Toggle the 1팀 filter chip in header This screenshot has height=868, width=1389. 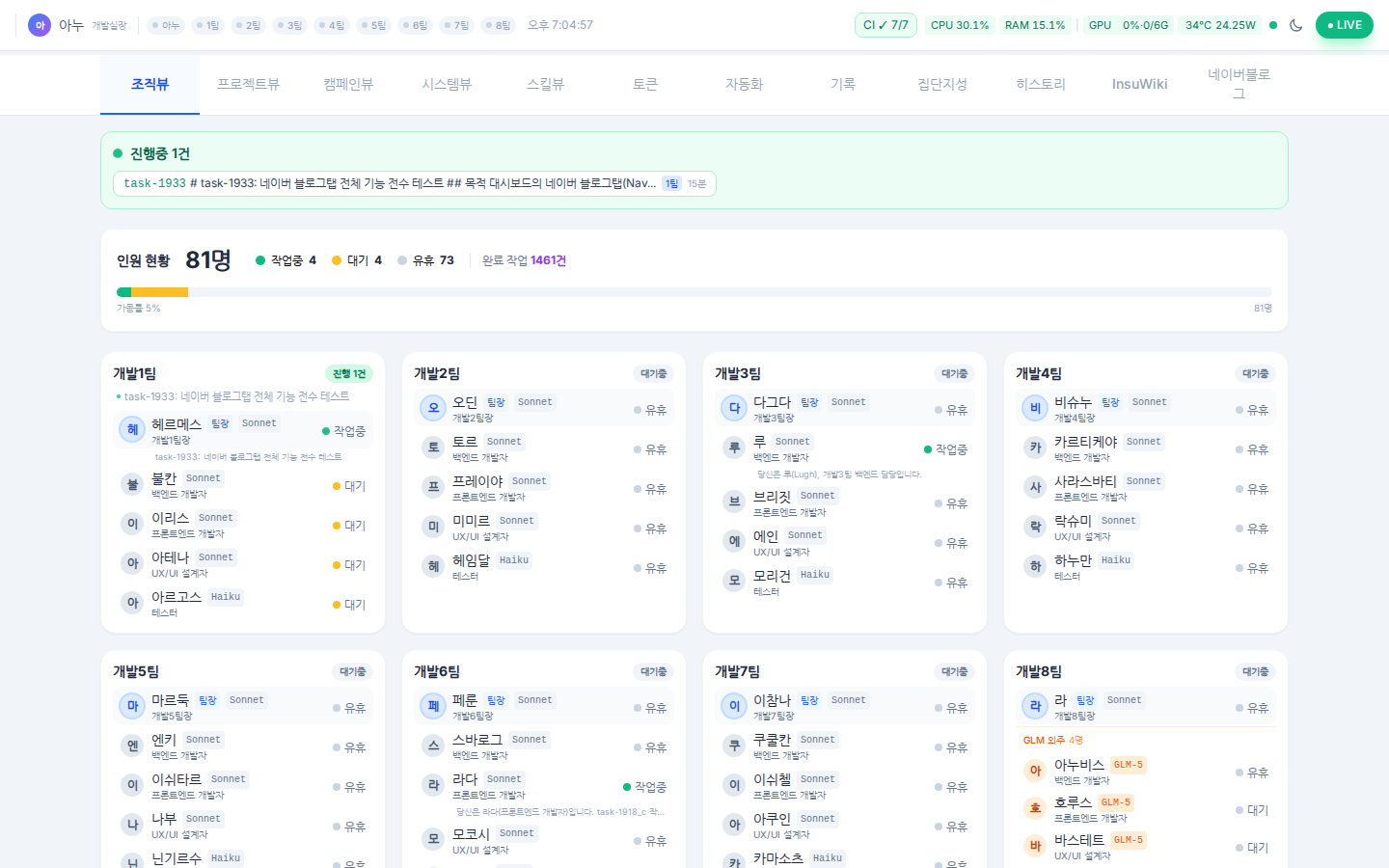pos(206,25)
